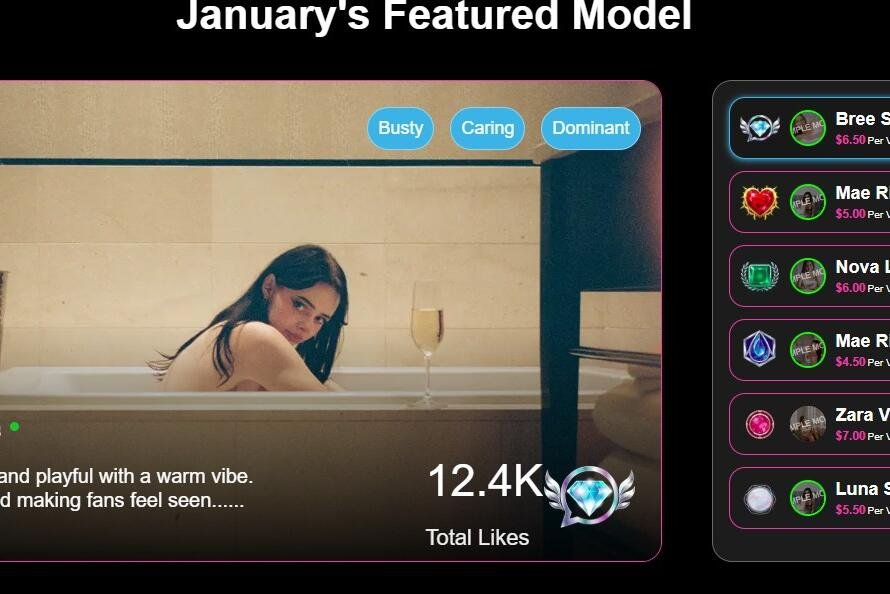Image resolution: width=890 pixels, height=594 pixels.
Task: Select the Dominant tag
Action: 591,128
